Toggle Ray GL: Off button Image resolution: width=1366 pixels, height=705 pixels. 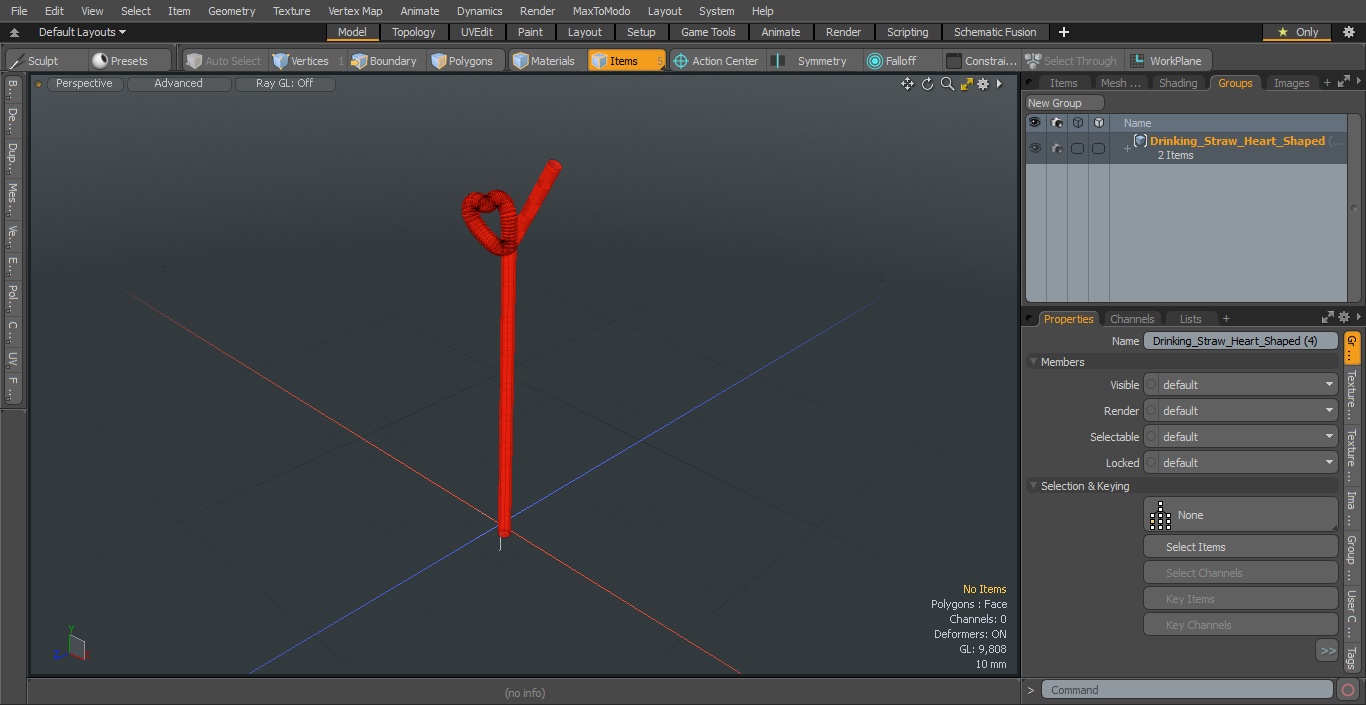click(x=285, y=84)
